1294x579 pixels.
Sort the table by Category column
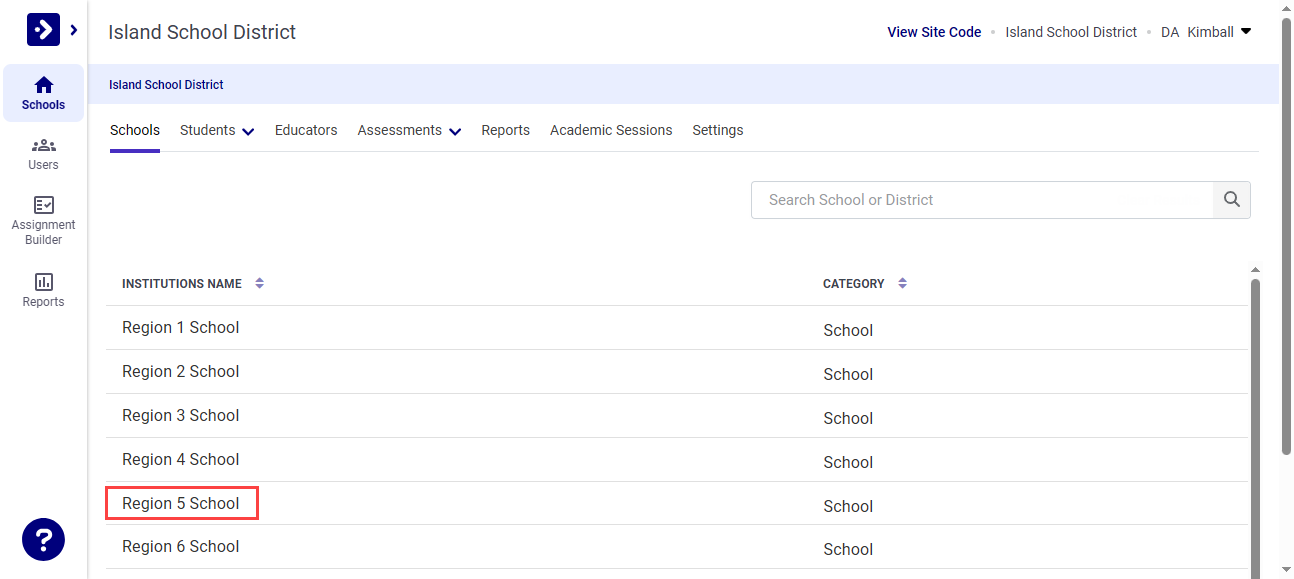[902, 283]
